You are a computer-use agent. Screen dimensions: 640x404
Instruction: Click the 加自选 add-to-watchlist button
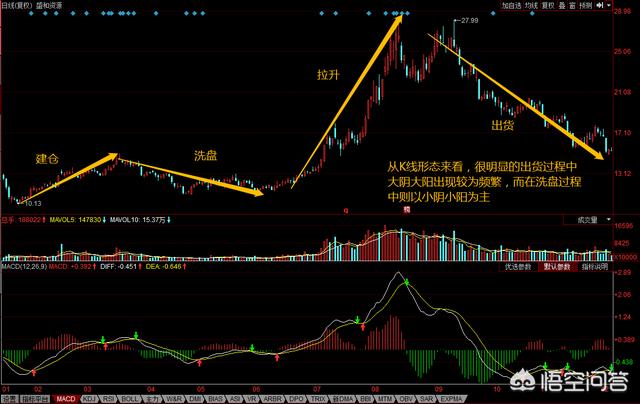511,5
